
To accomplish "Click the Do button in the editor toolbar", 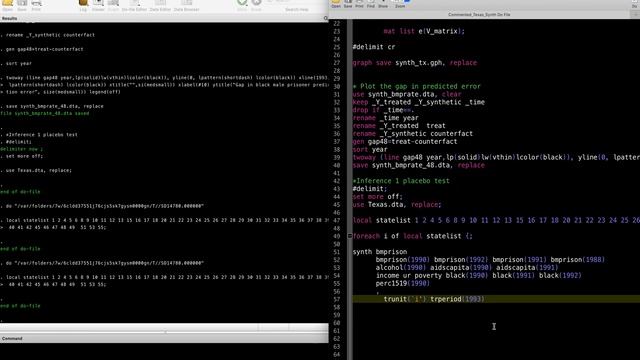I will (x=635, y=4).
